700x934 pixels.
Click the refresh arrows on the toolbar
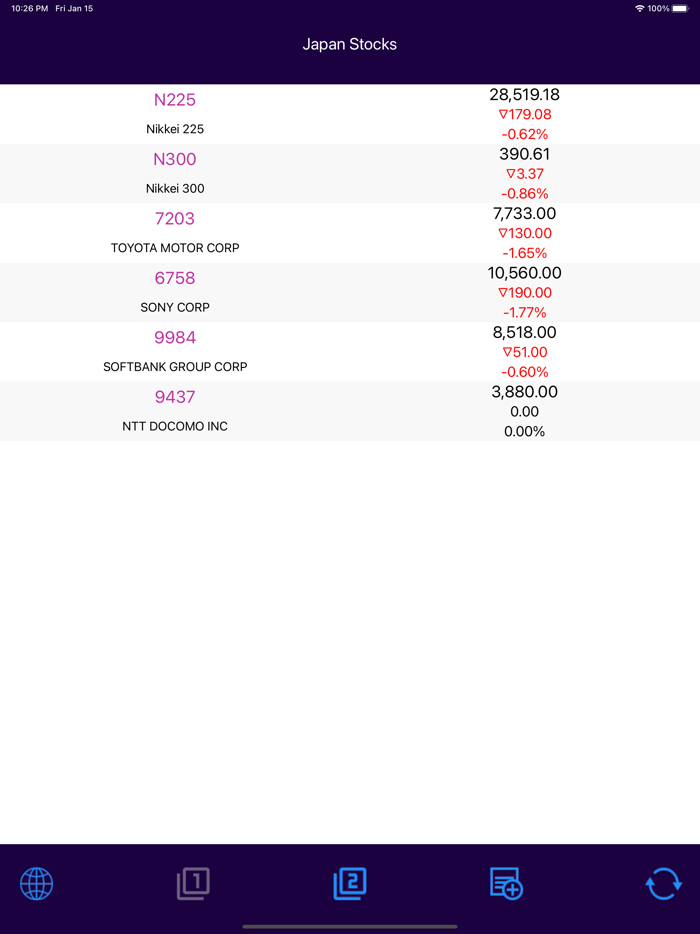(x=662, y=884)
